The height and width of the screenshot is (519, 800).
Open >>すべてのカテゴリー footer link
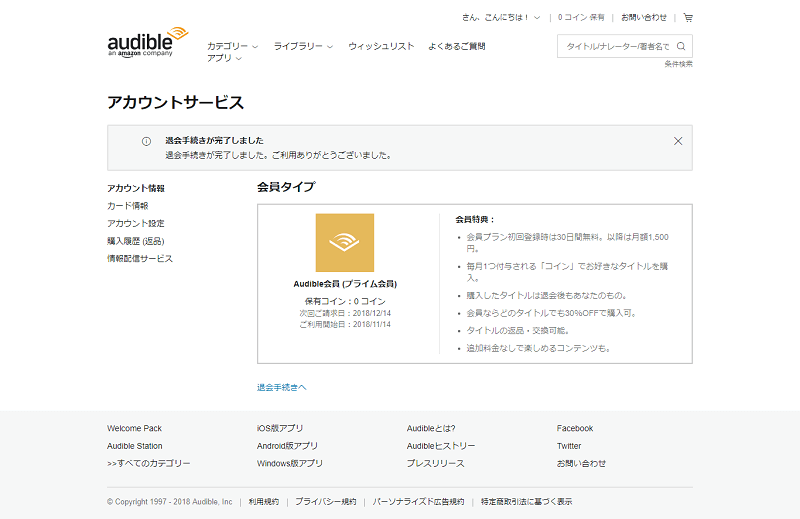[148, 463]
